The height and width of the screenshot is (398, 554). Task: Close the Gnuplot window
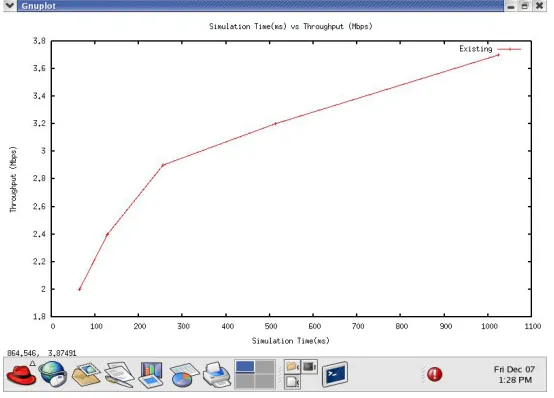pos(539,6)
